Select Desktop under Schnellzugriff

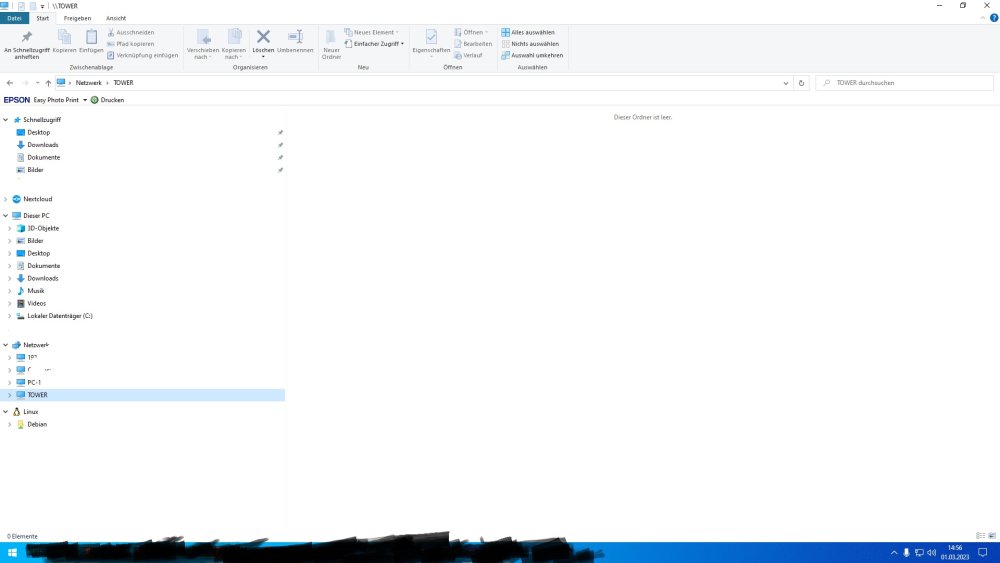38,132
